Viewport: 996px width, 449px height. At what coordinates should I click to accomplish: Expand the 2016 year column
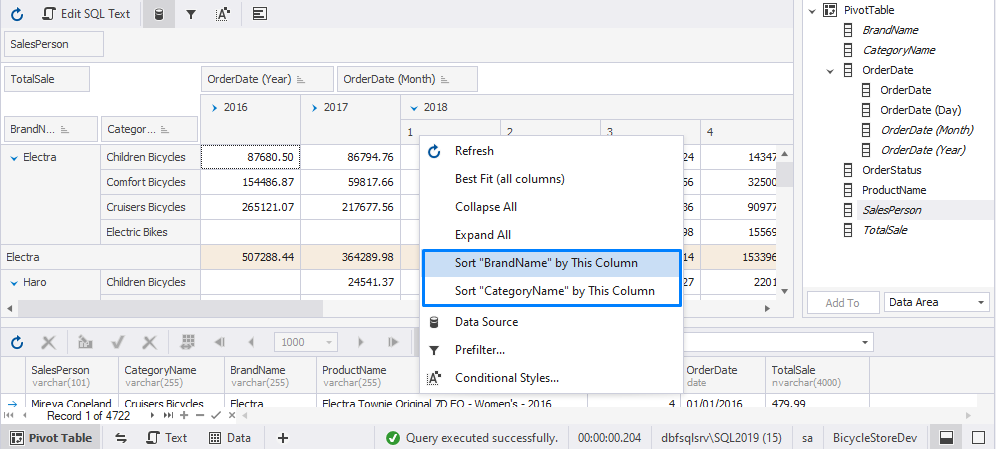pyautogui.click(x=214, y=107)
